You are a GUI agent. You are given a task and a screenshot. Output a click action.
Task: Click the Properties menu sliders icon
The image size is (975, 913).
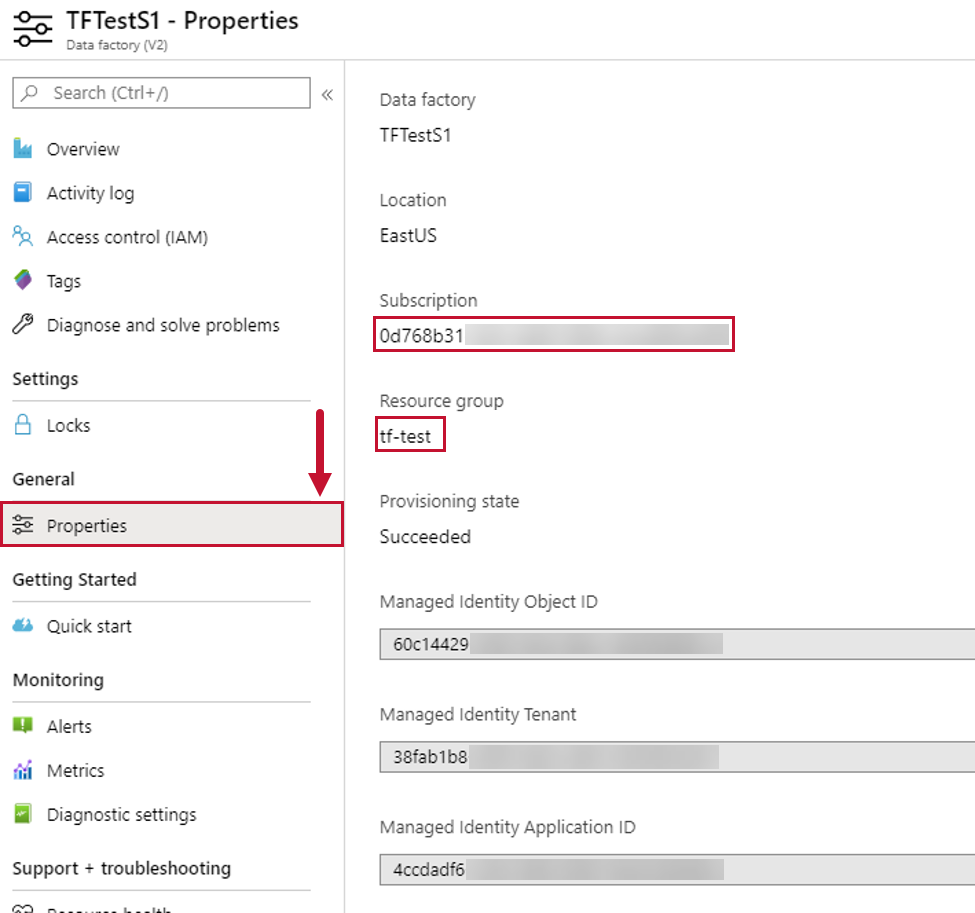[23, 525]
